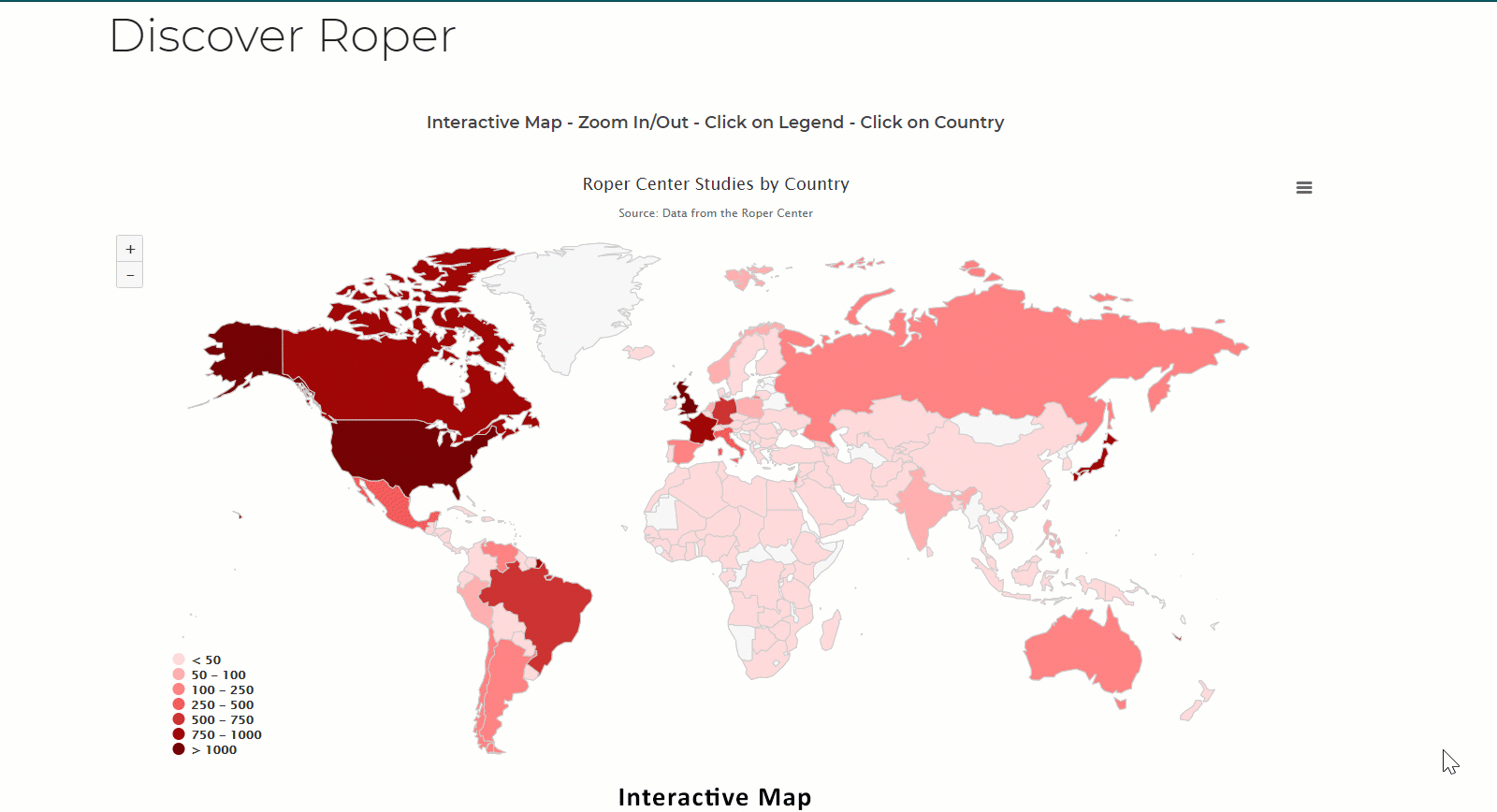
Task: Select New Zealand on the map
Action: tap(1199, 702)
